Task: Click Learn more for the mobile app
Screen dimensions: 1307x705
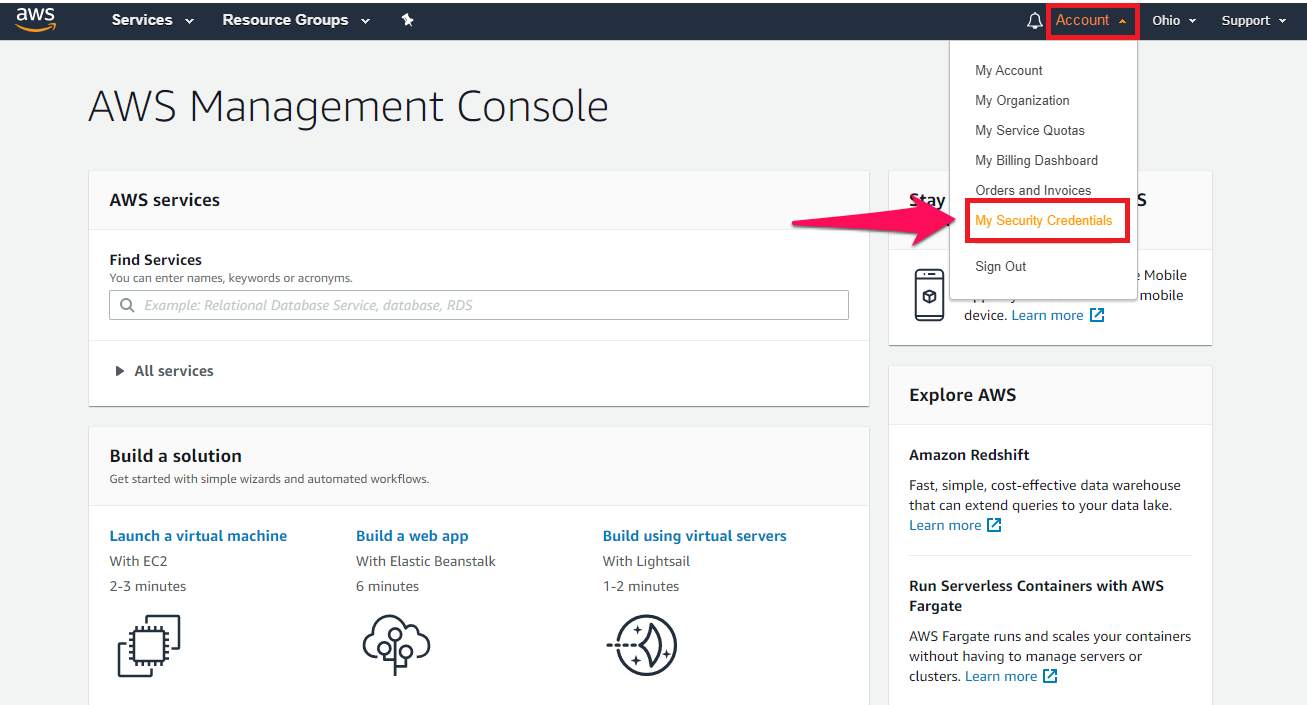Action: point(1048,315)
